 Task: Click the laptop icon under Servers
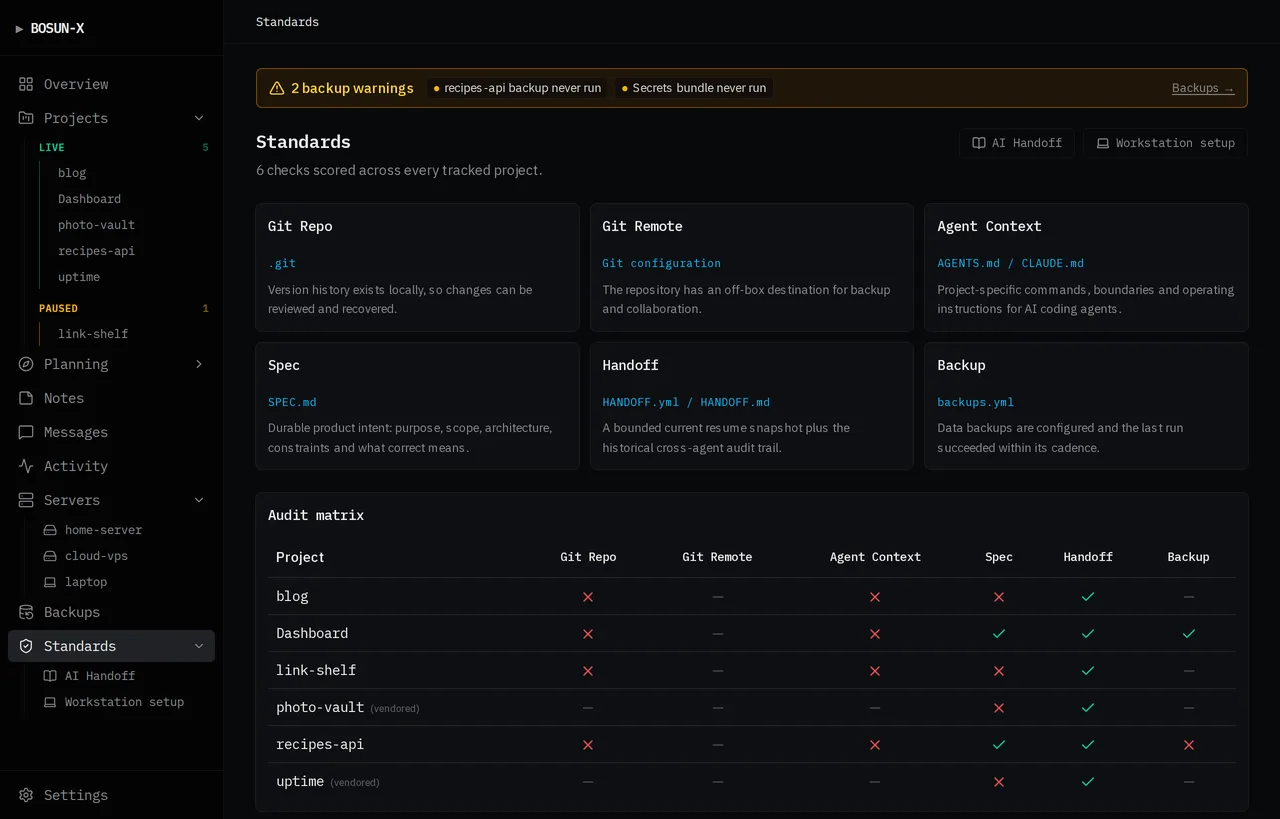point(50,582)
